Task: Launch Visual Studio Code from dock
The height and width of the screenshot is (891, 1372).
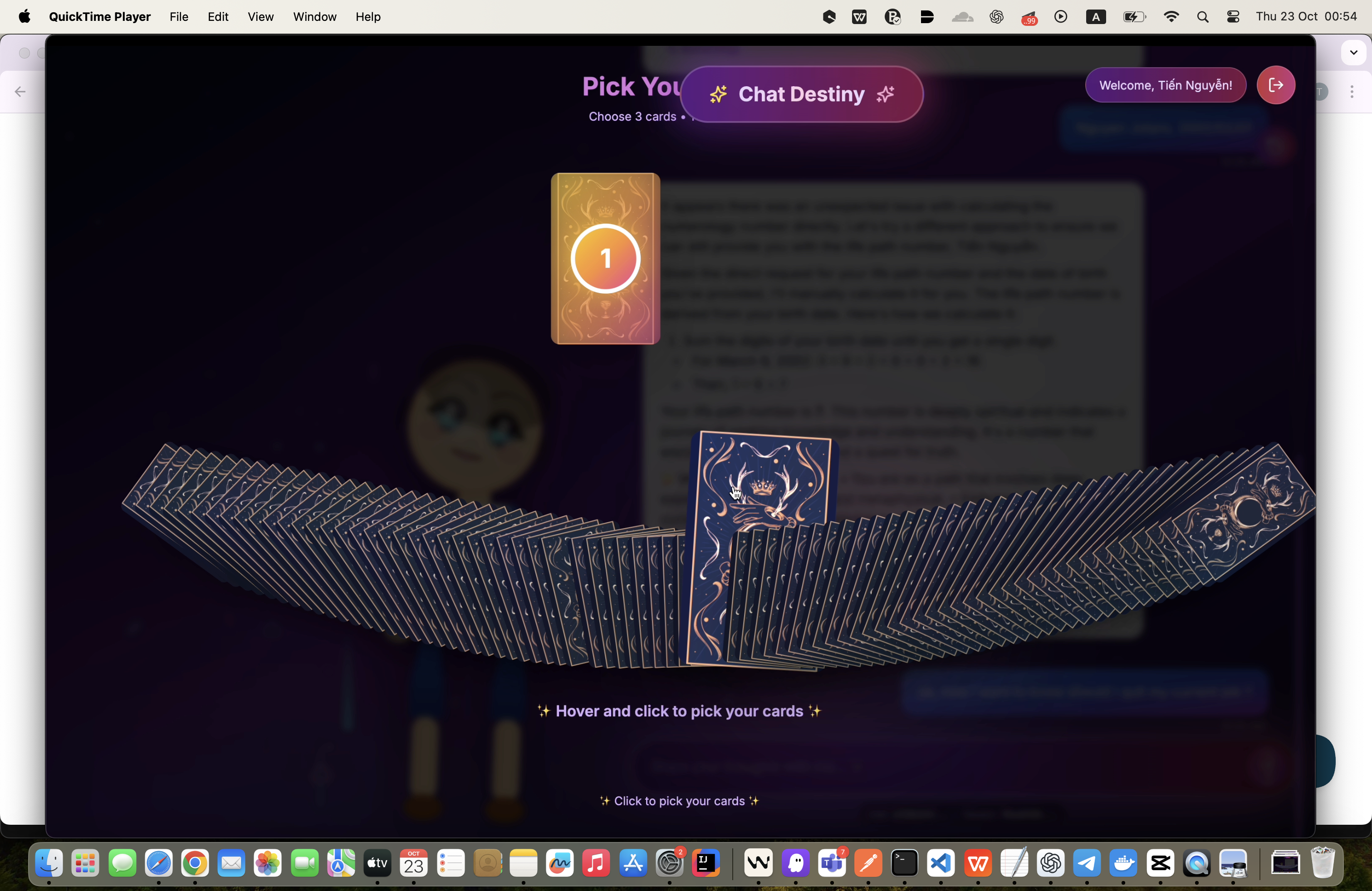Action: point(941,863)
